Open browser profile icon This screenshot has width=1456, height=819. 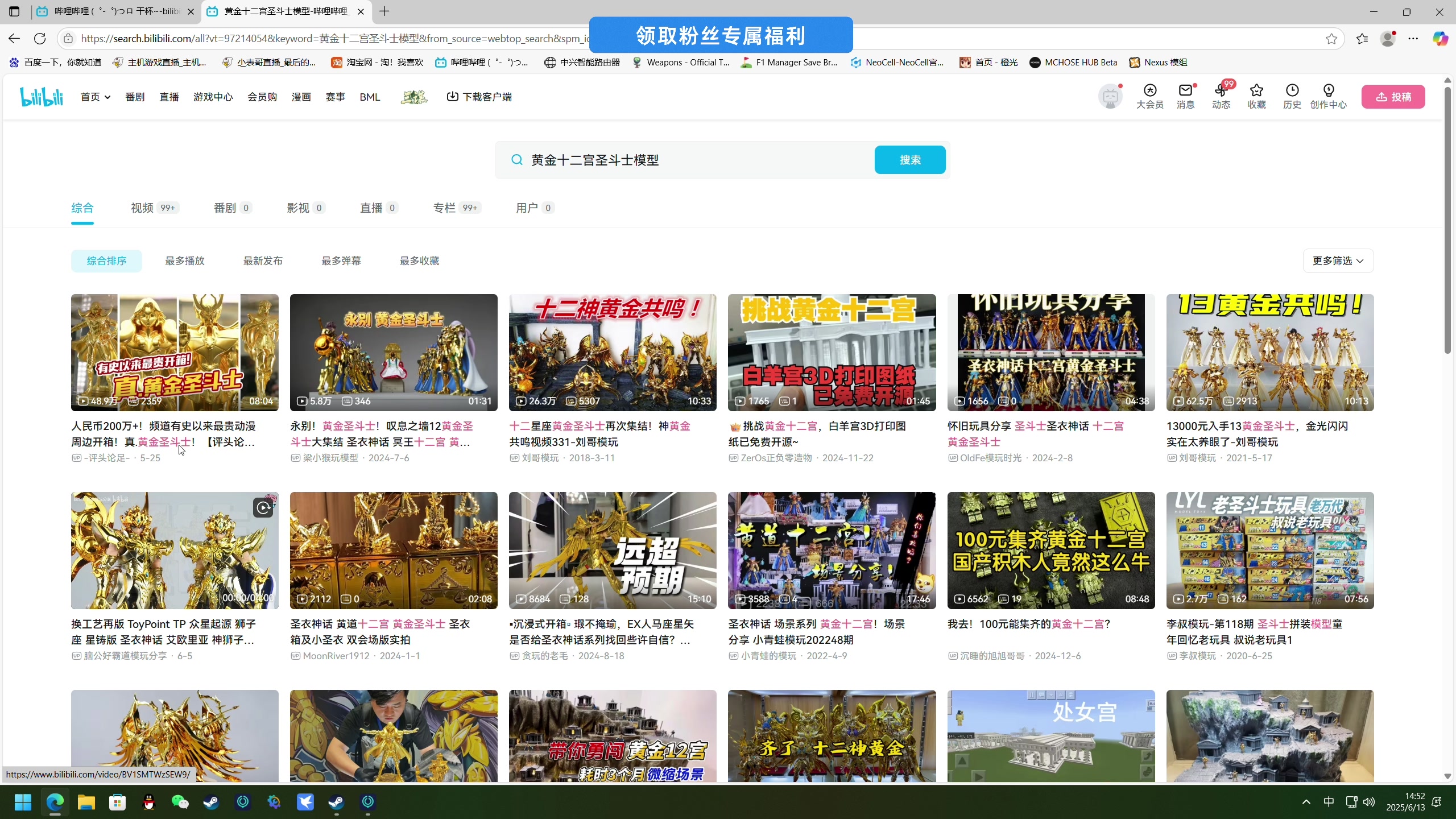click(x=1388, y=39)
